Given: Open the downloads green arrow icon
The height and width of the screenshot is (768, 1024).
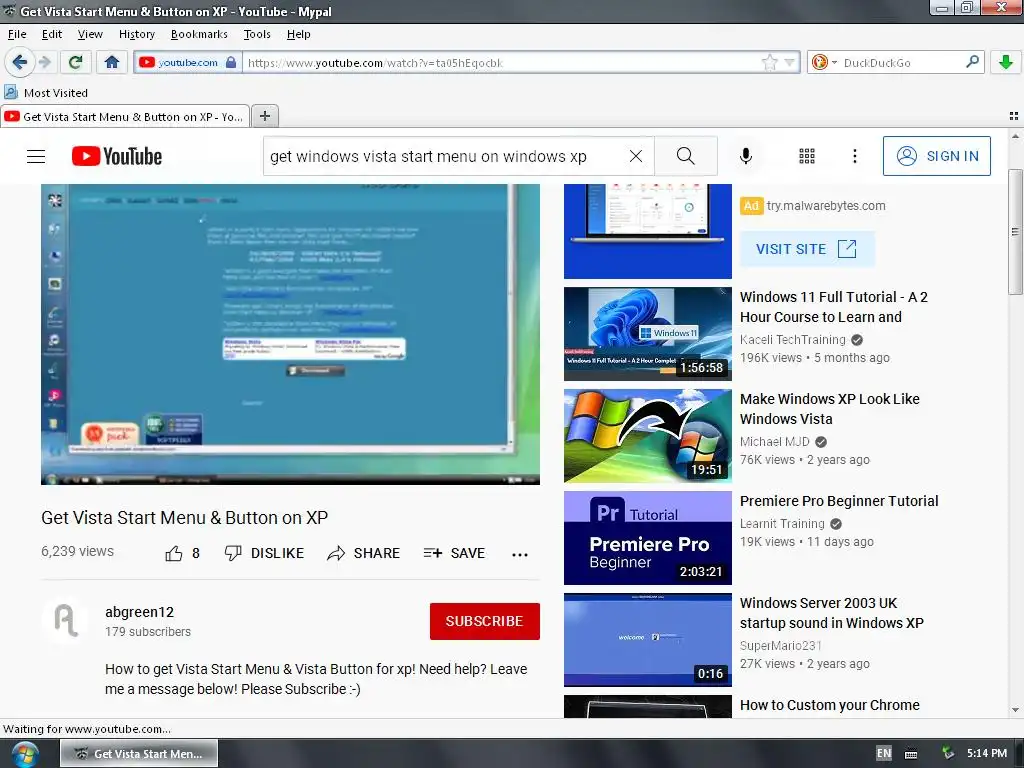Looking at the screenshot, I should point(1006,62).
